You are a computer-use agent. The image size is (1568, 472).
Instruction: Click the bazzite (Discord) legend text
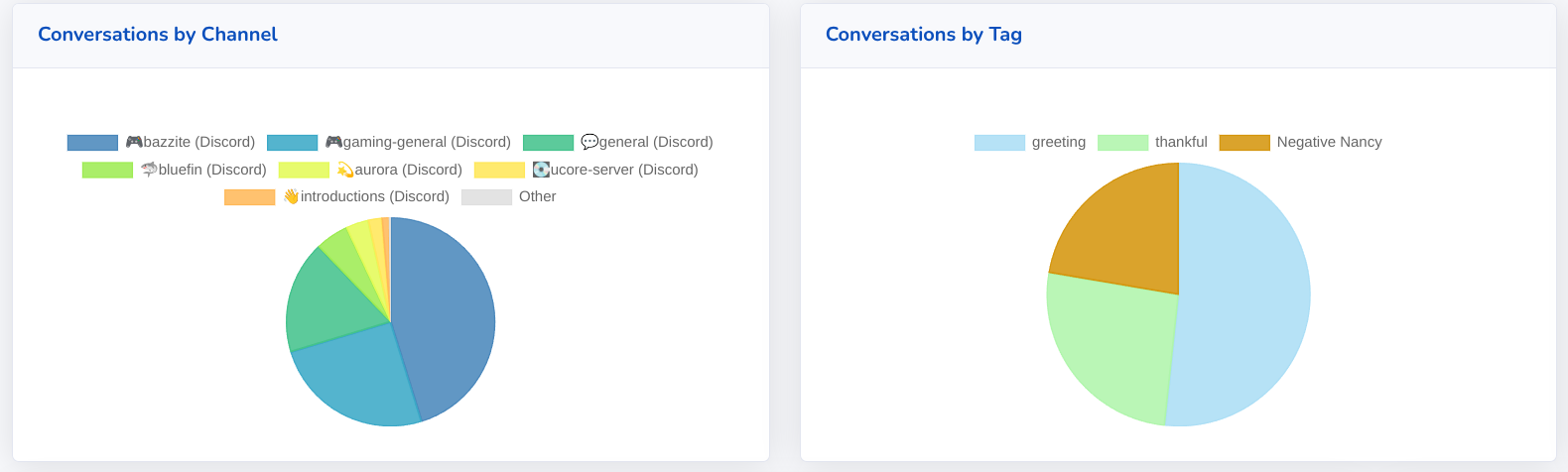pos(198,142)
